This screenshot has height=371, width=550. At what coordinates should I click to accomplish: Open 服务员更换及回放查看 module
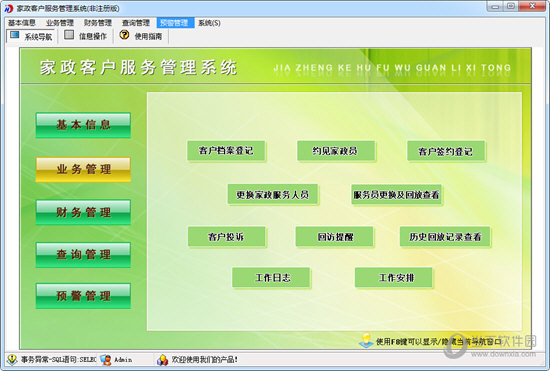[x=396, y=195]
